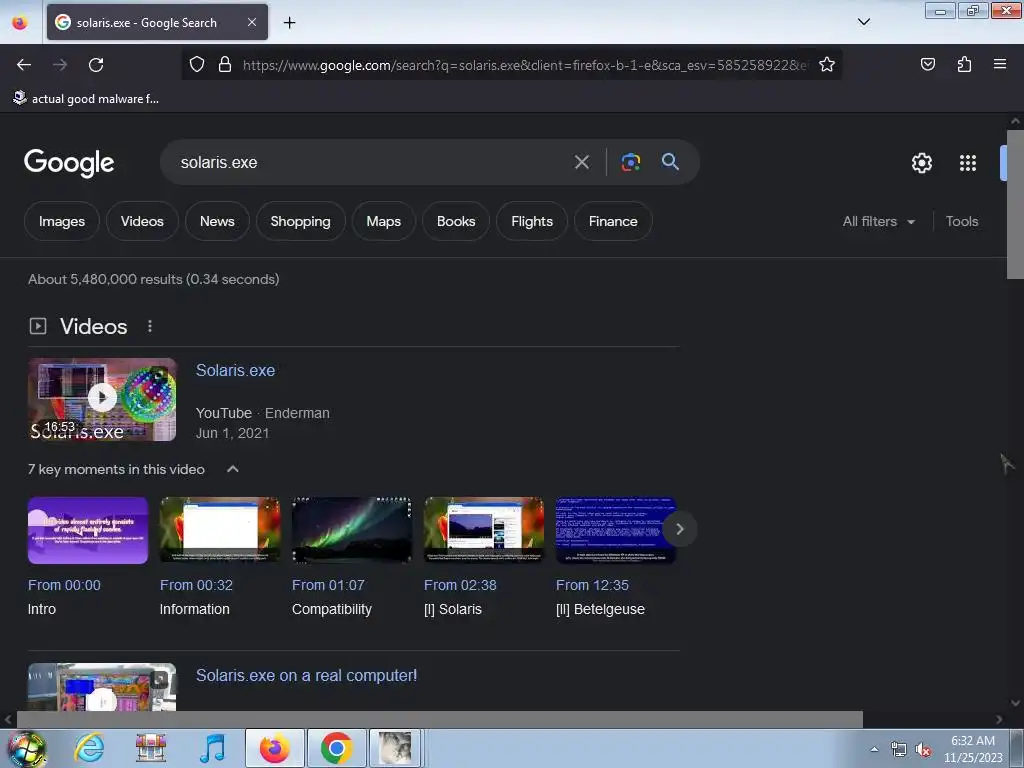Click in the solaris.exe search field
This screenshot has height=768, width=1024.
click(x=372, y=162)
